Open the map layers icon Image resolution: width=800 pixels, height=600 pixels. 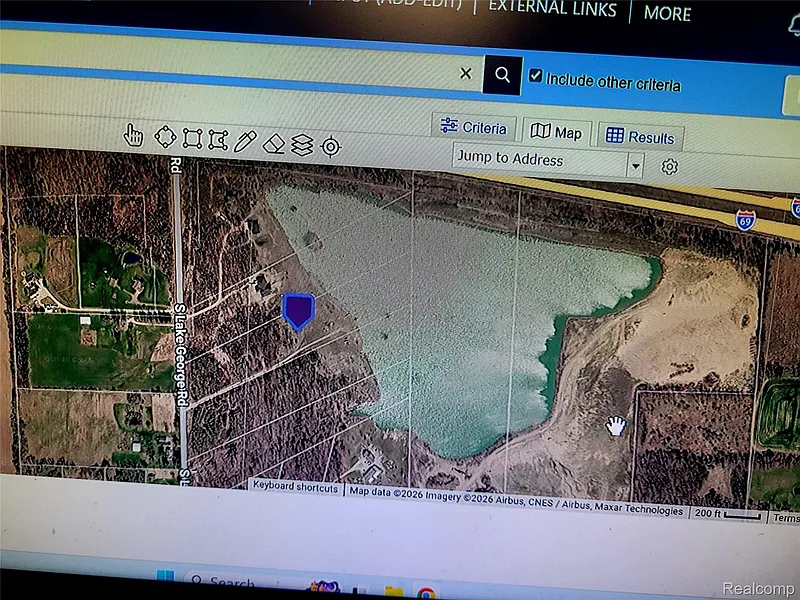click(302, 145)
